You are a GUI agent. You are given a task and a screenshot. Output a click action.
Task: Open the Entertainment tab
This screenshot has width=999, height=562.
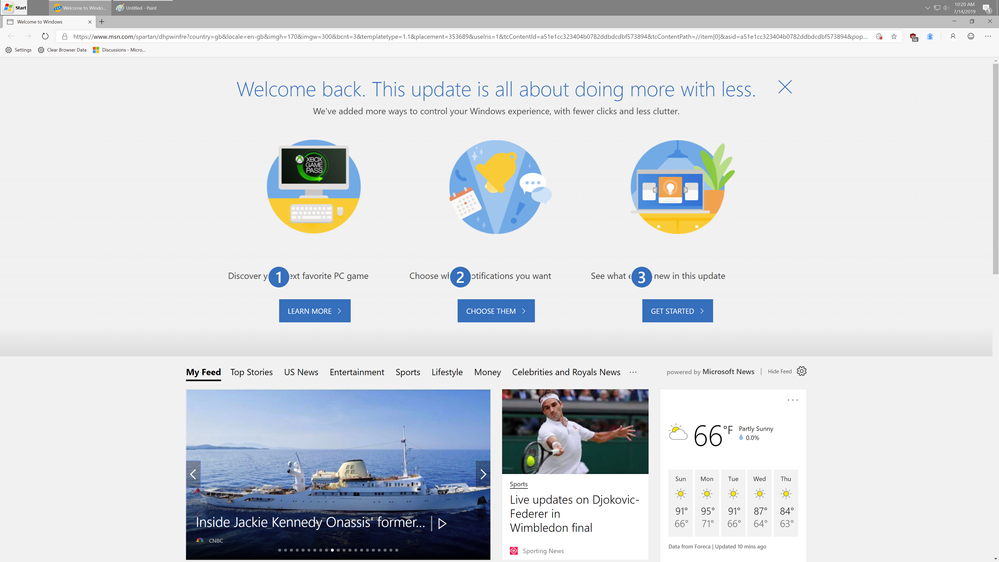coord(357,372)
